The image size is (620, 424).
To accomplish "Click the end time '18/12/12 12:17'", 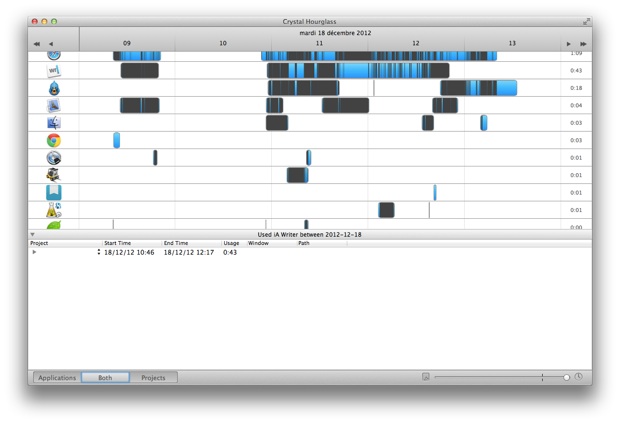I will click(189, 252).
